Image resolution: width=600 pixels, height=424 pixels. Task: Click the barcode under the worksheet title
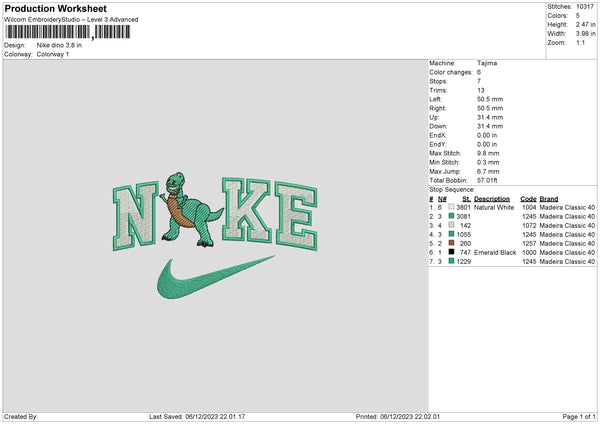pos(68,32)
